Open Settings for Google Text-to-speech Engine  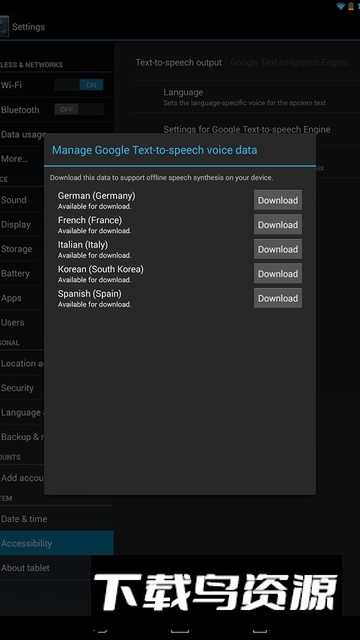pyautogui.click(x=247, y=129)
